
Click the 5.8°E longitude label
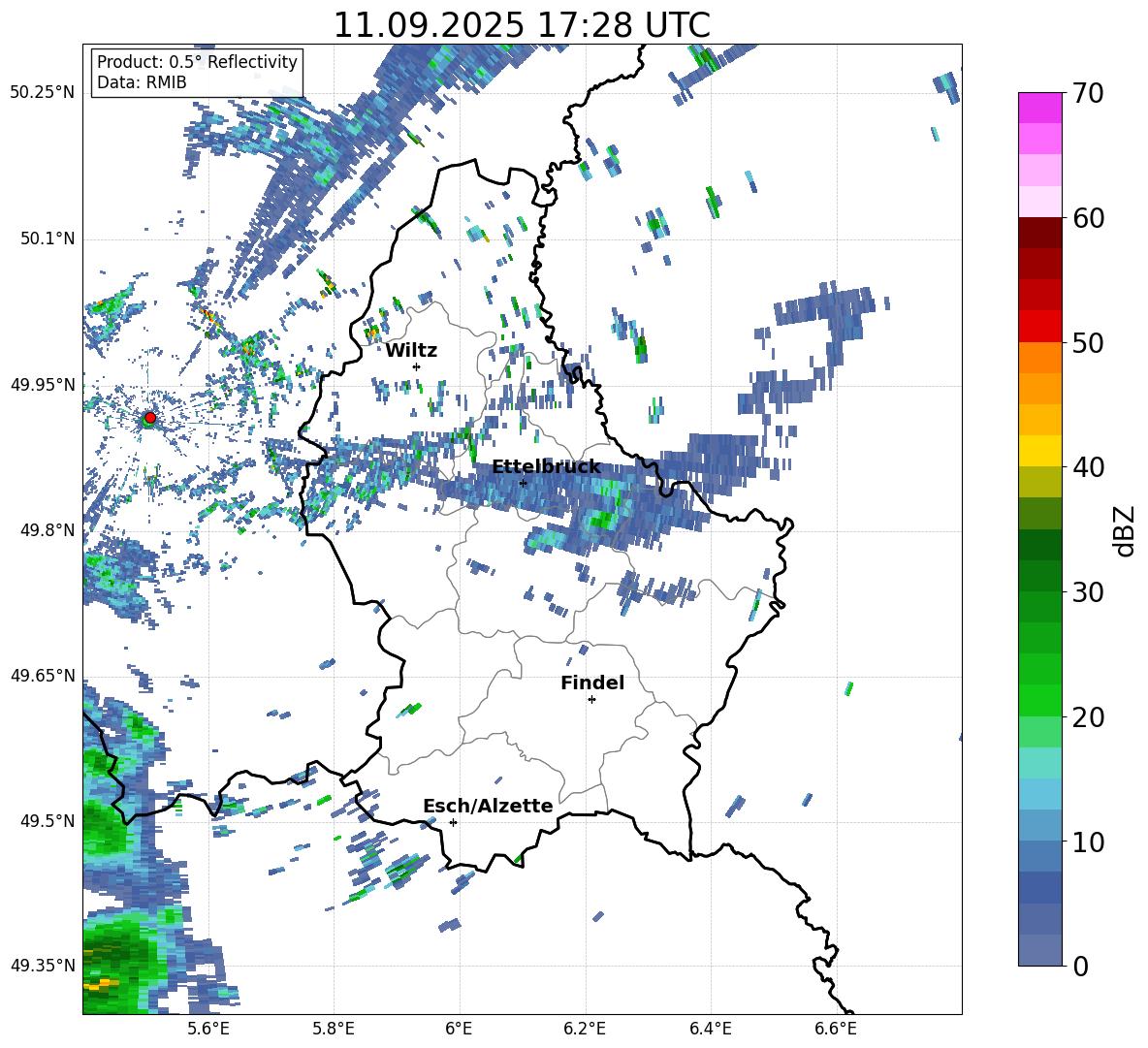pyautogui.click(x=334, y=1029)
